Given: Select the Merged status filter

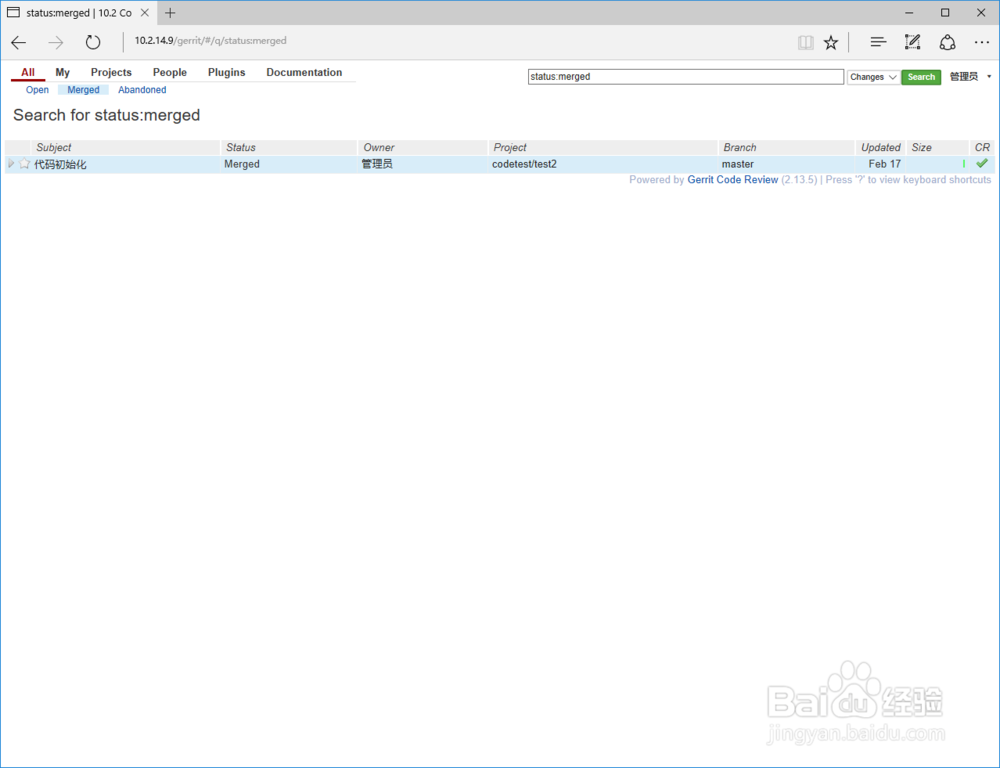Looking at the screenshot, I should (x=83, y=89).
